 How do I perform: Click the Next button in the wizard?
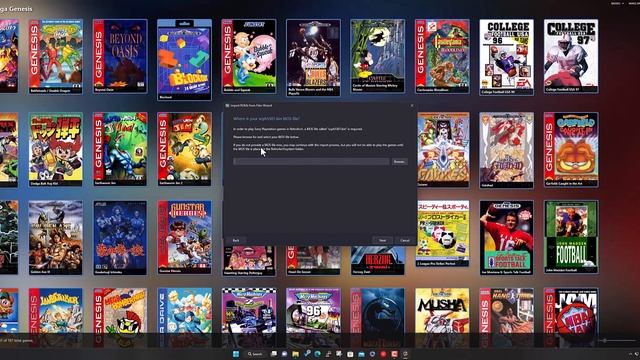point(382,240)
